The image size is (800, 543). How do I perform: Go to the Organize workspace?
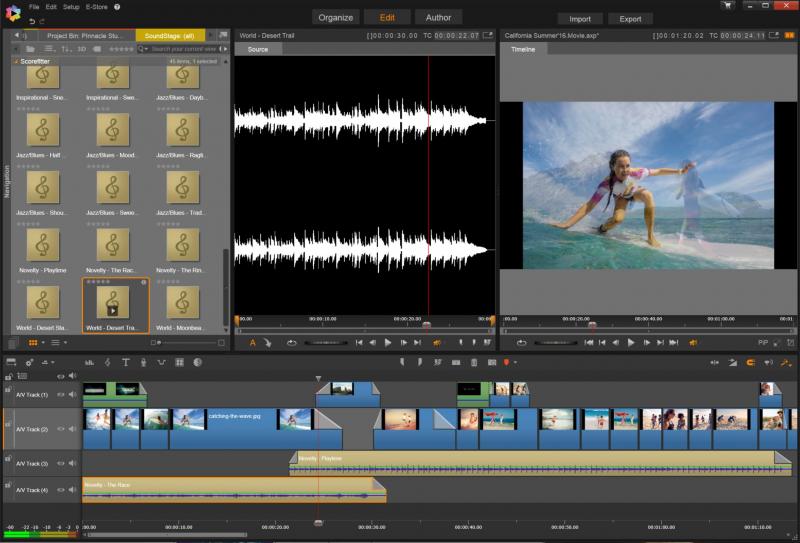pyautogui.click(x=335, y=17)
